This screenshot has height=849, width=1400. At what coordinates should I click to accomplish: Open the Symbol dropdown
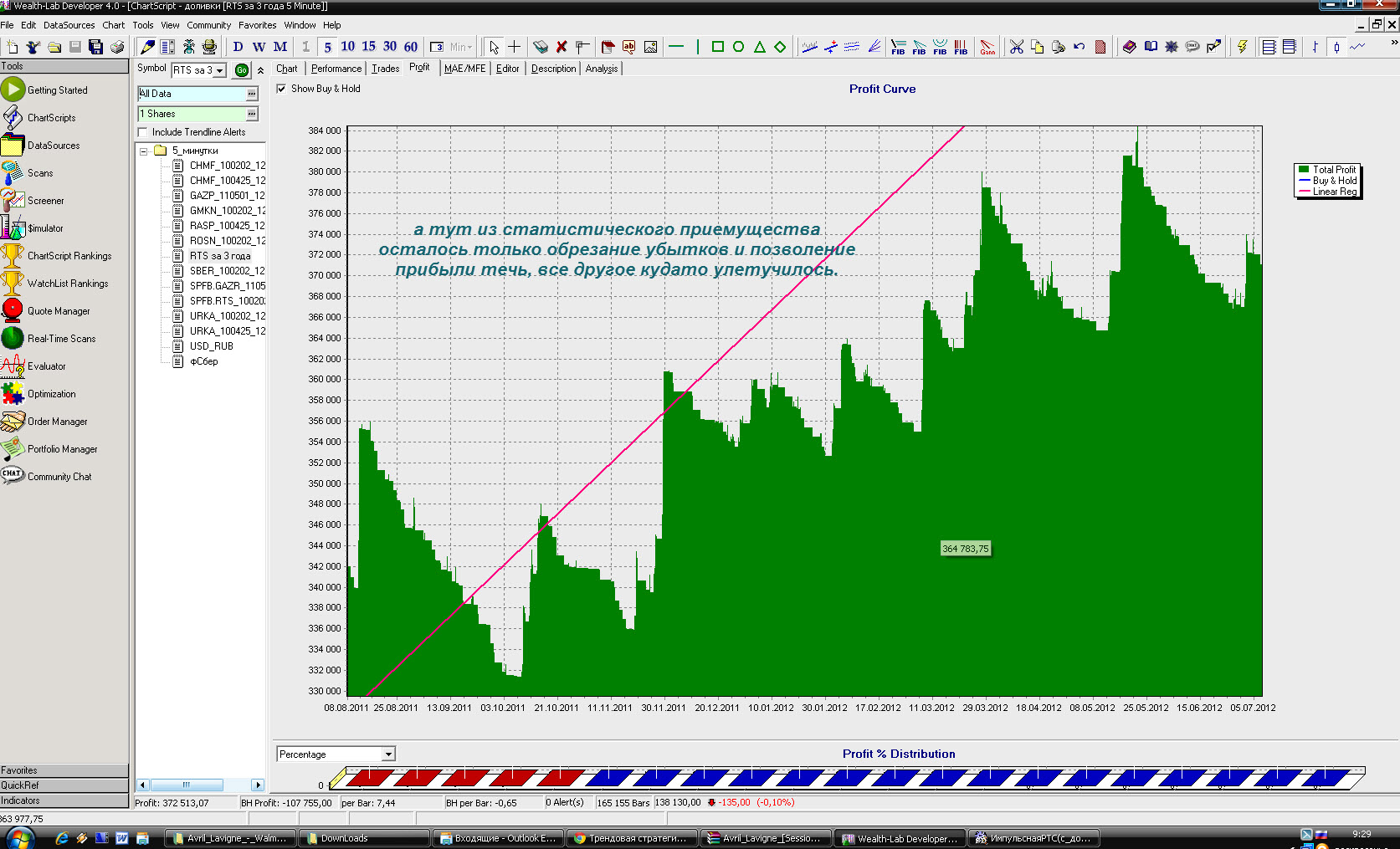click(x=220, y=71)
